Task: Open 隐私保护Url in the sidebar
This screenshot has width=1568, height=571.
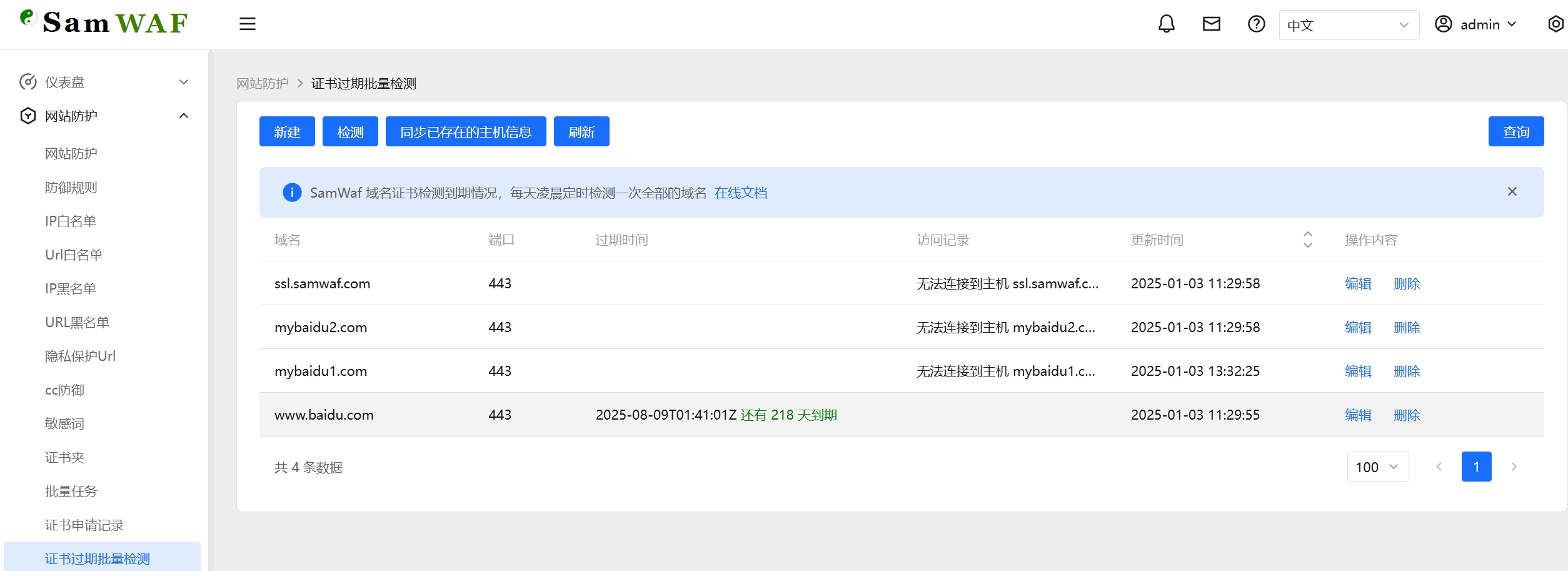Action: 80,356
